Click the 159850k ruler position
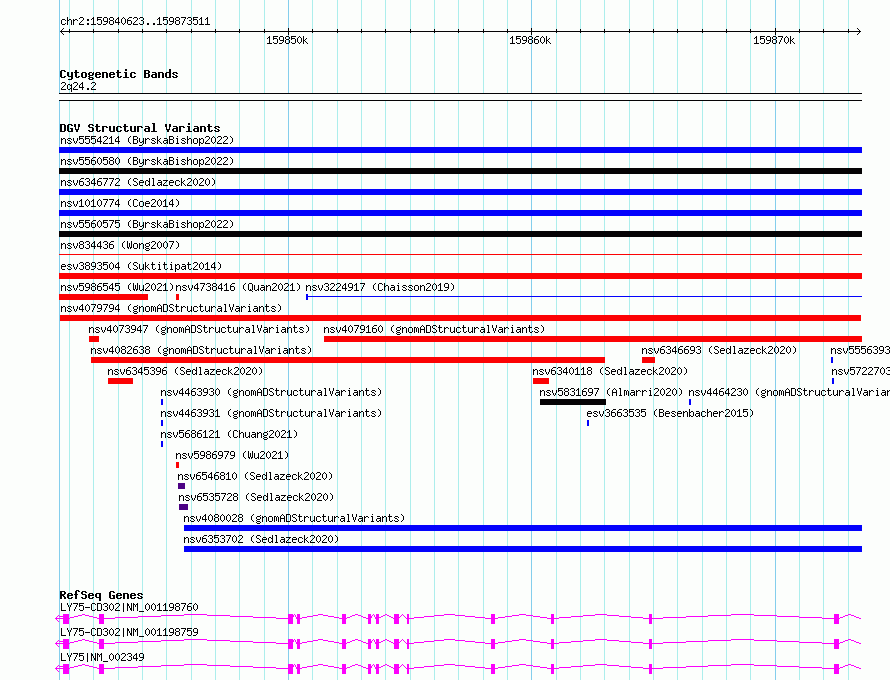 287,40
